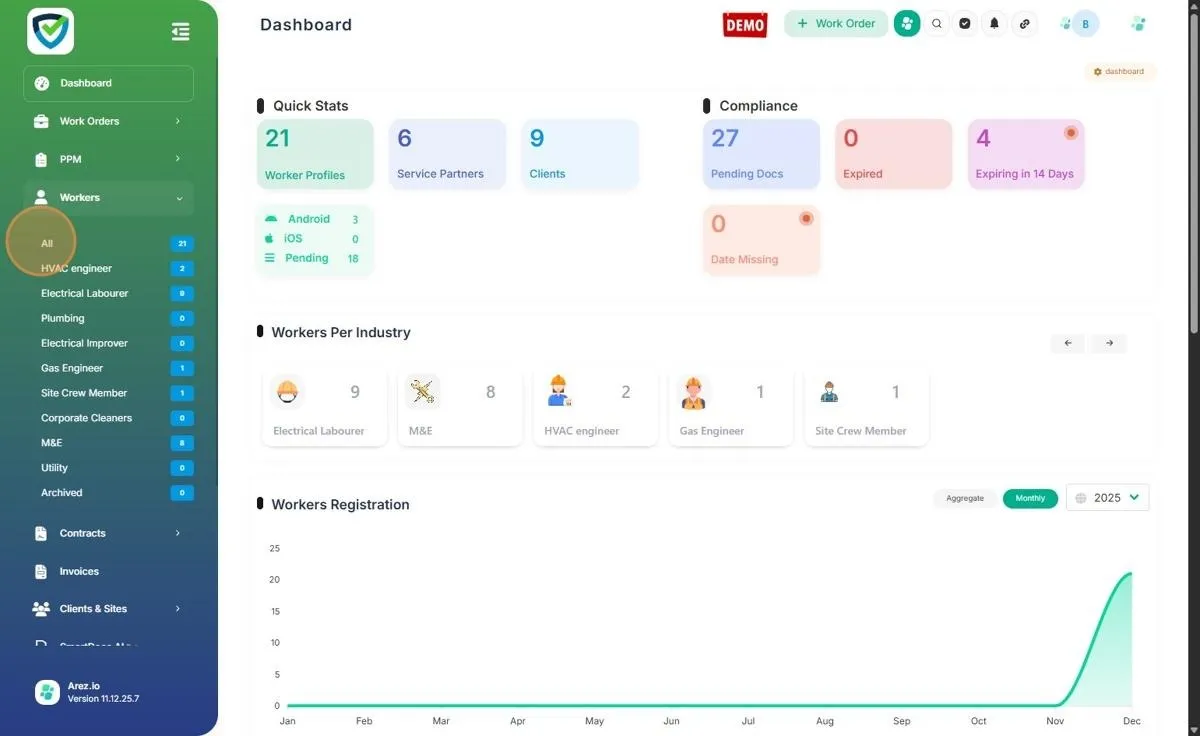Collapse the sidebar using the menu-fold icon
Viewport: 1200px width, 736px height.
(x=181, y=32)
